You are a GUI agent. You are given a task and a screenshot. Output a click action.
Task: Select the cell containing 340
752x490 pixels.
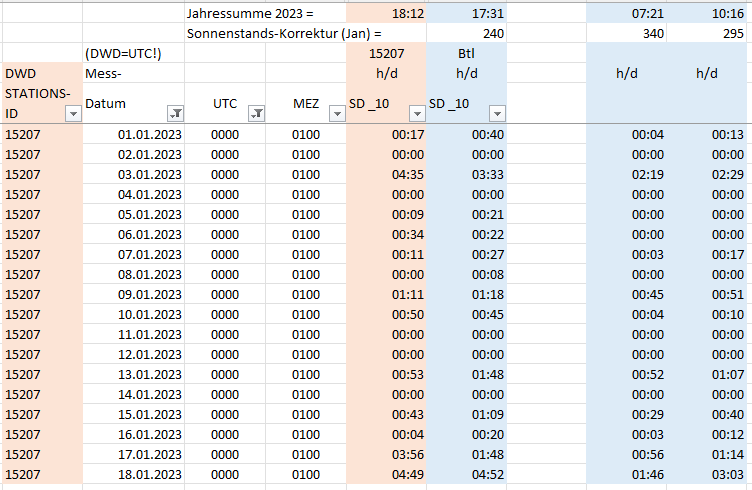626,33
